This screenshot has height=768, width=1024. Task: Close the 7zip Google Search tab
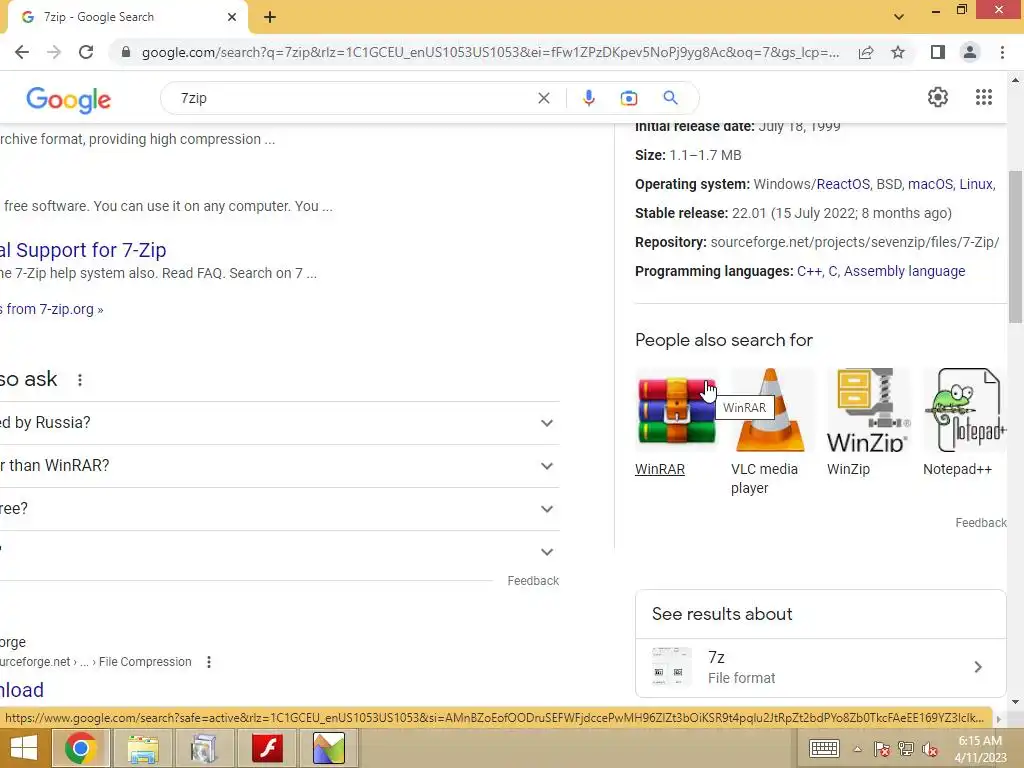point(232,17)
